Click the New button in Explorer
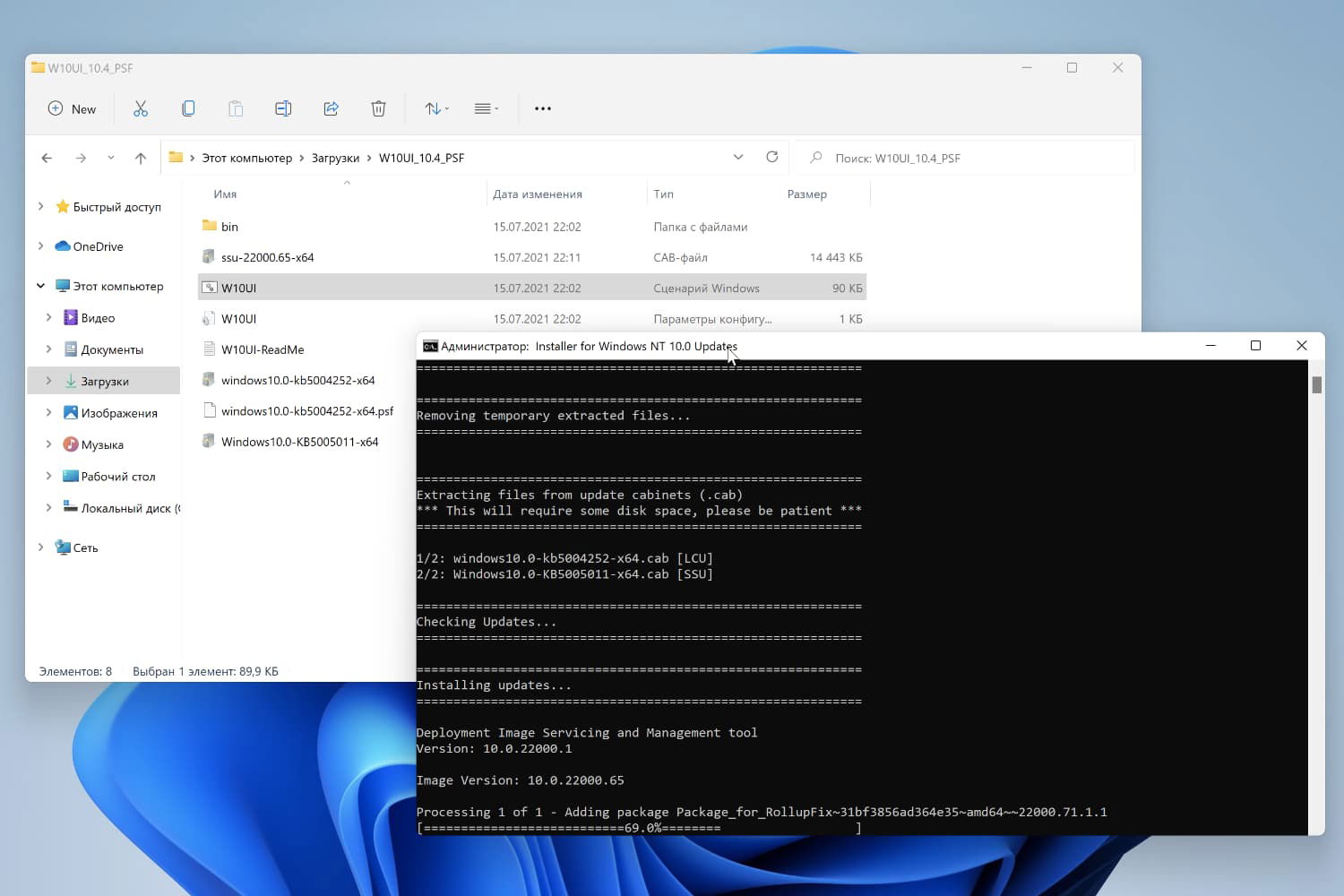 [72, 108]
